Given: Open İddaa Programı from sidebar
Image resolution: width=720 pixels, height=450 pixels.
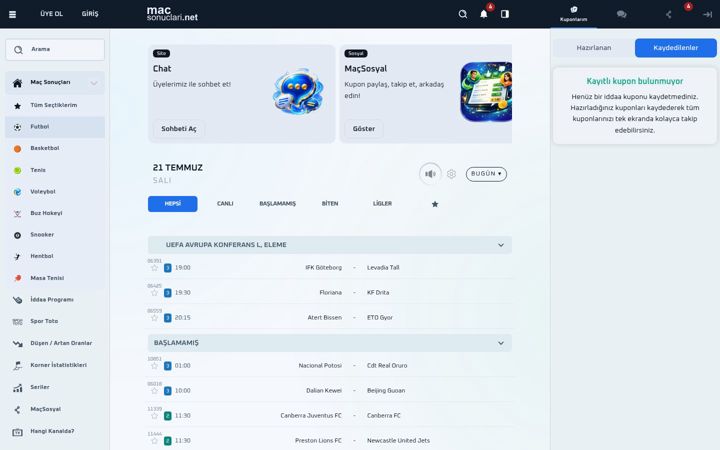Looking at the screenshot, I should [55, 300].
